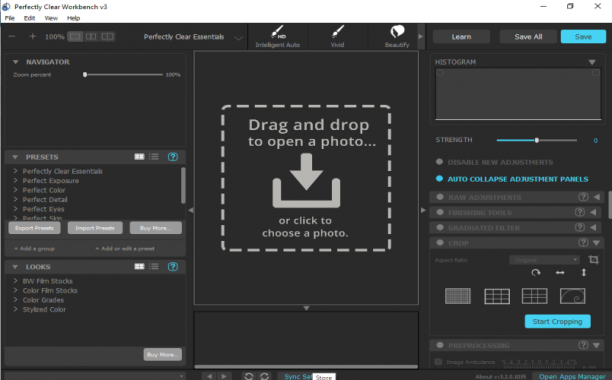Switch Looks panel to list view
612x380 pixels.
pyautogui.click(x=154, y=266)
